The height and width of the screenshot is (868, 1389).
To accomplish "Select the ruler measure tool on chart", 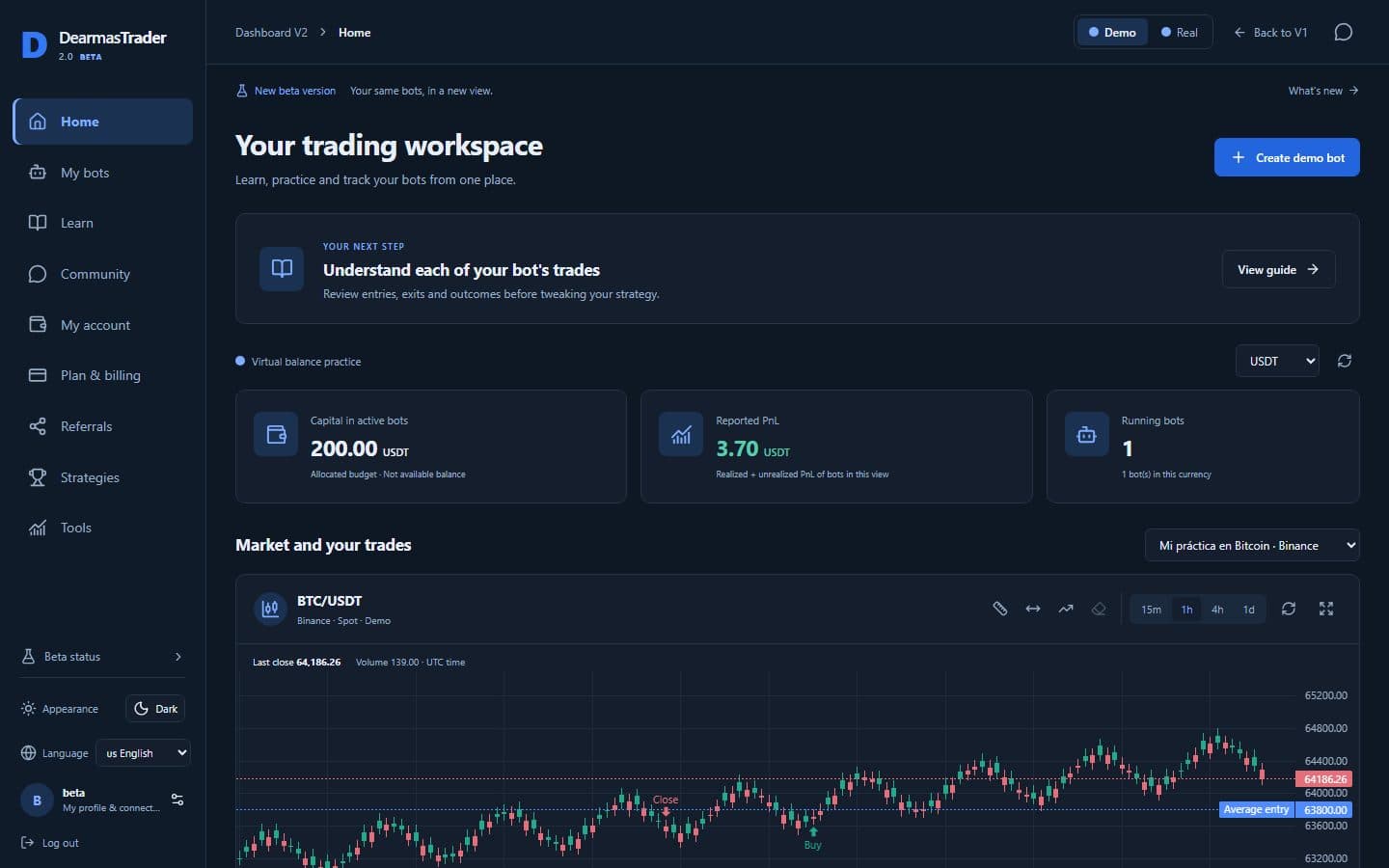I will [1000, 609].
